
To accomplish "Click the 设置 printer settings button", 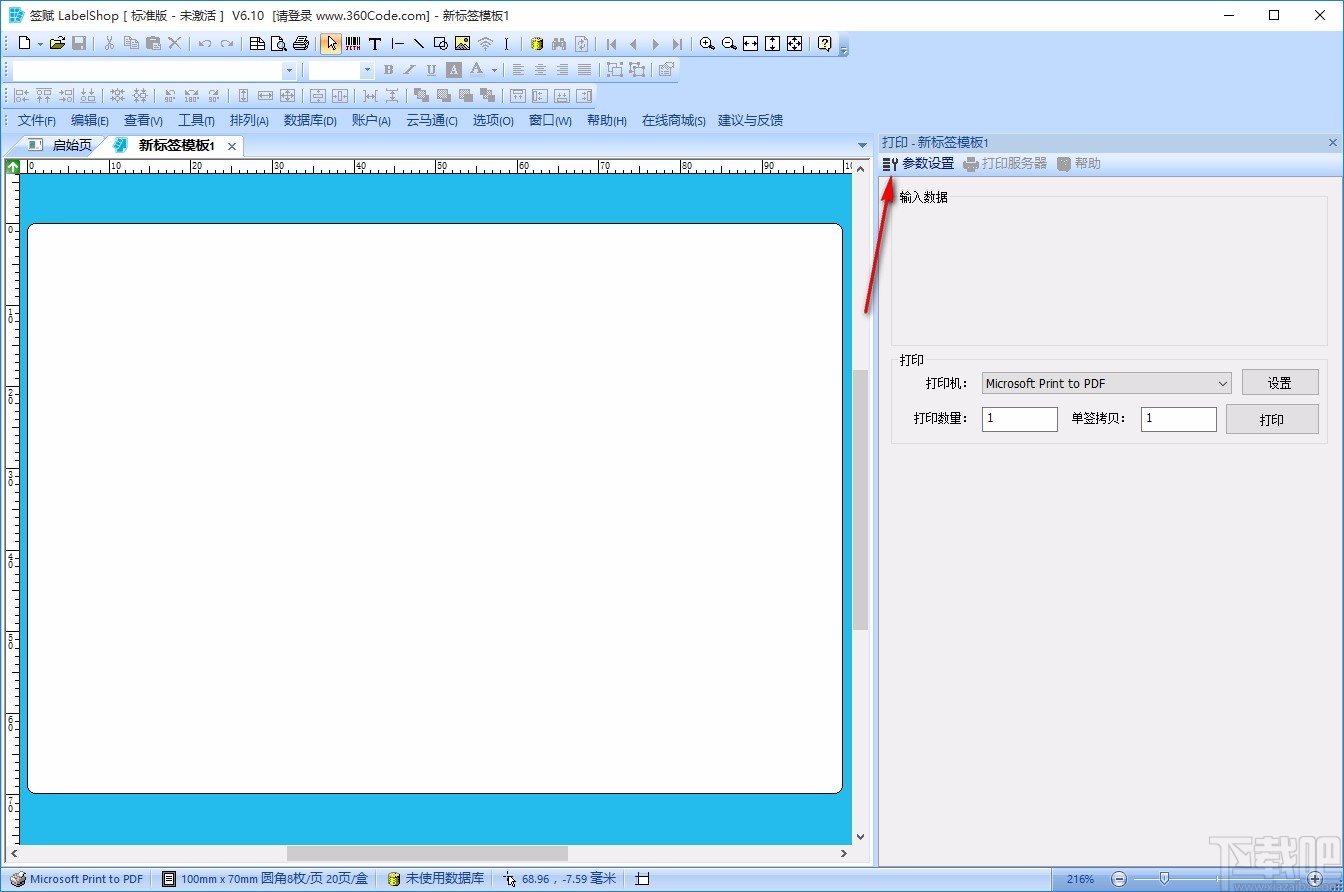I will click(1280, 383).
